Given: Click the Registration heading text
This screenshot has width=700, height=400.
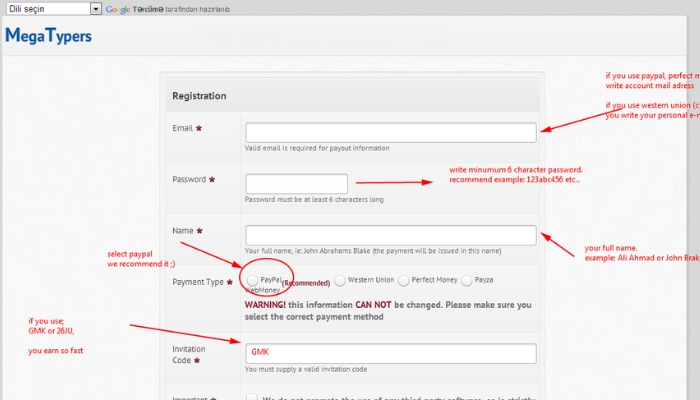Looking at the screenshot, I should point(199,96).
